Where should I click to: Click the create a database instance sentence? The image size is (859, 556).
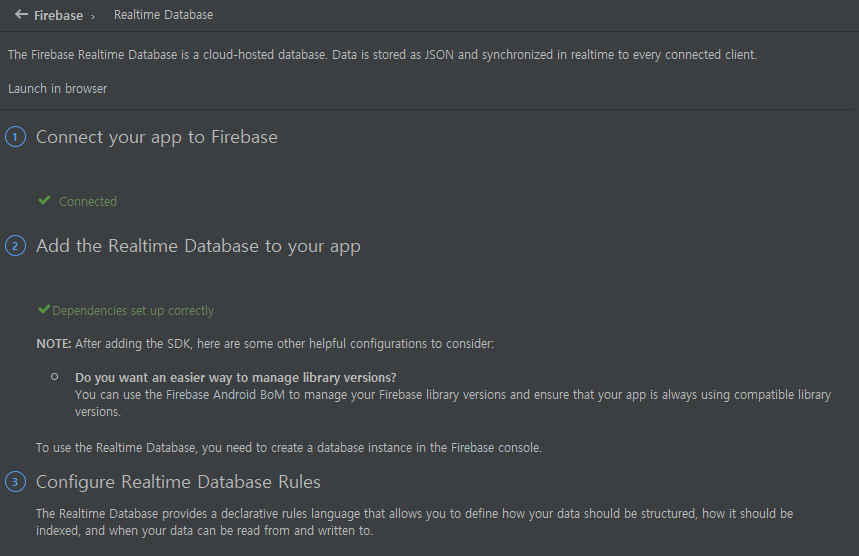click(289, 448)
